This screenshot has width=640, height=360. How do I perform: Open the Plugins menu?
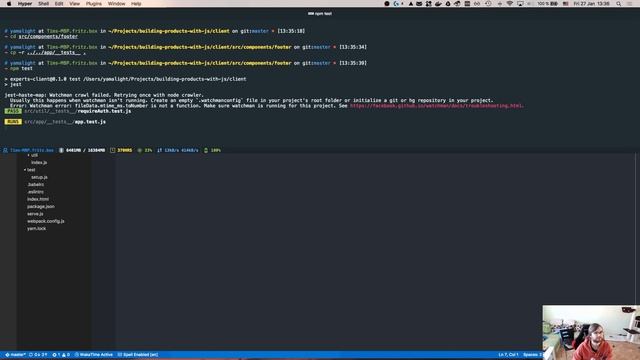pyautogui.click(x=93, y=4)
